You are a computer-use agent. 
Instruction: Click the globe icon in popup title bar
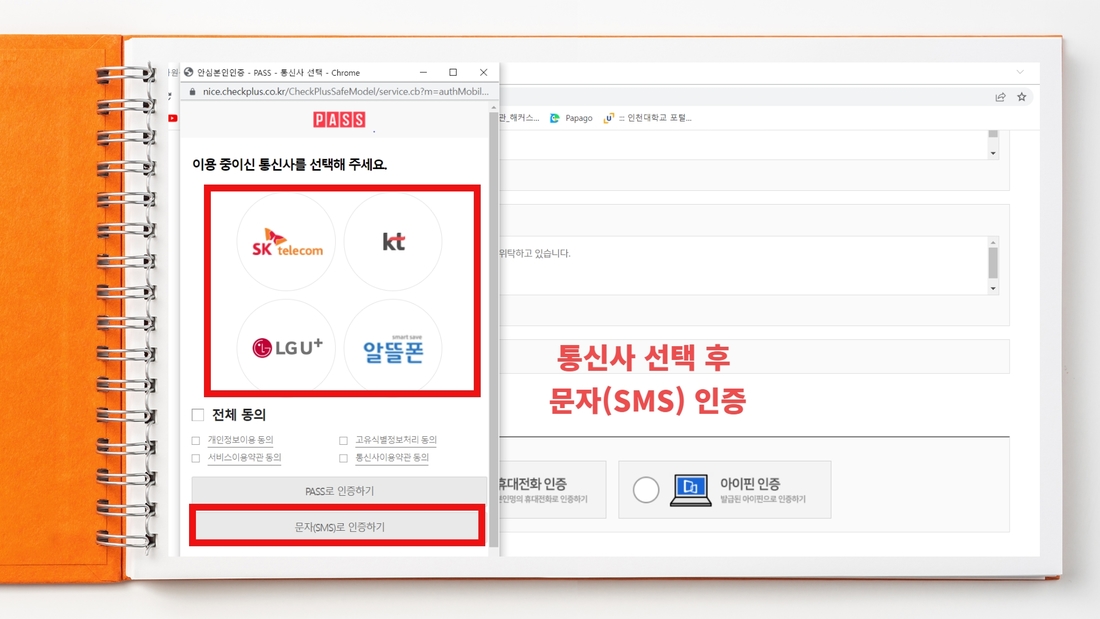189,72
